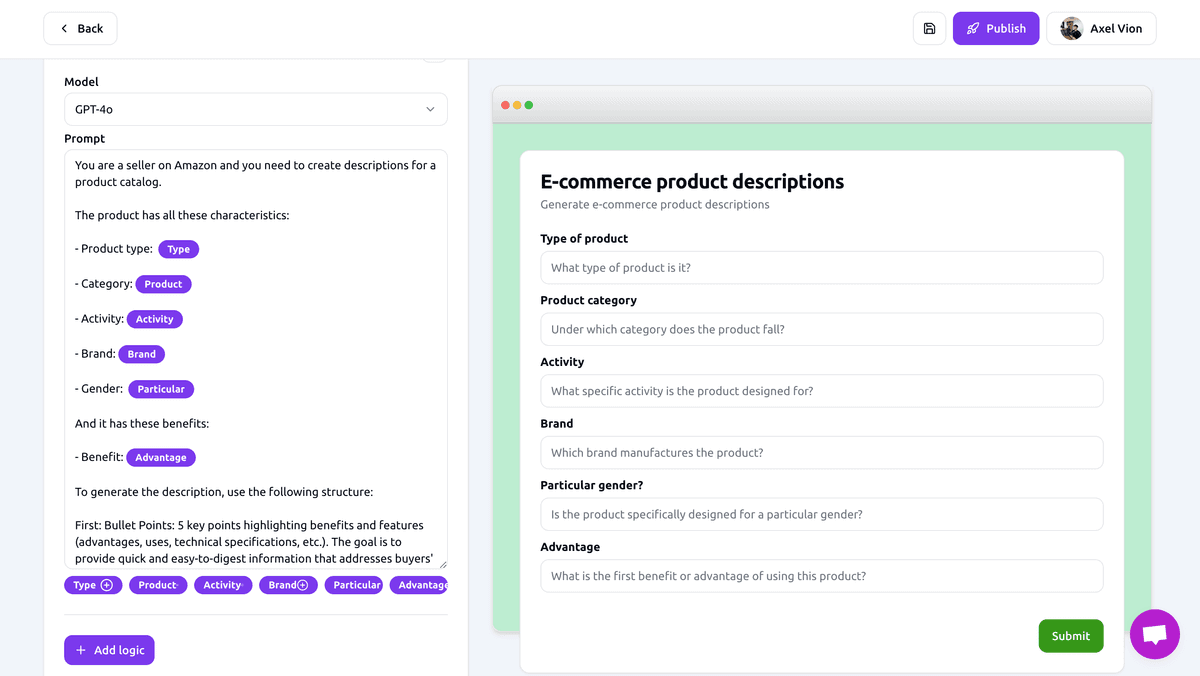Select the Advantage chip inside the prompt text
This screenshot has height=676, width=1200.
(x=161, y=457)
